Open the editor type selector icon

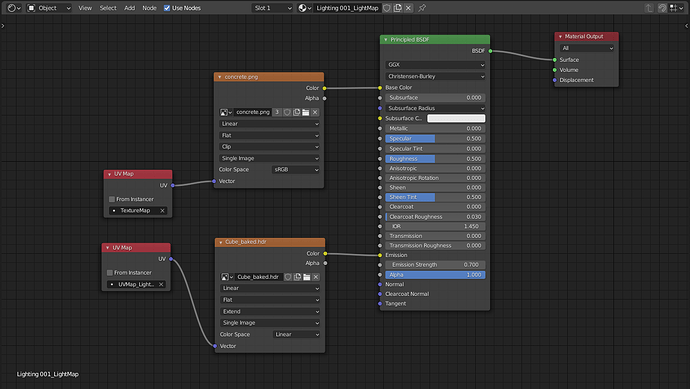click(x=14, y=8)
